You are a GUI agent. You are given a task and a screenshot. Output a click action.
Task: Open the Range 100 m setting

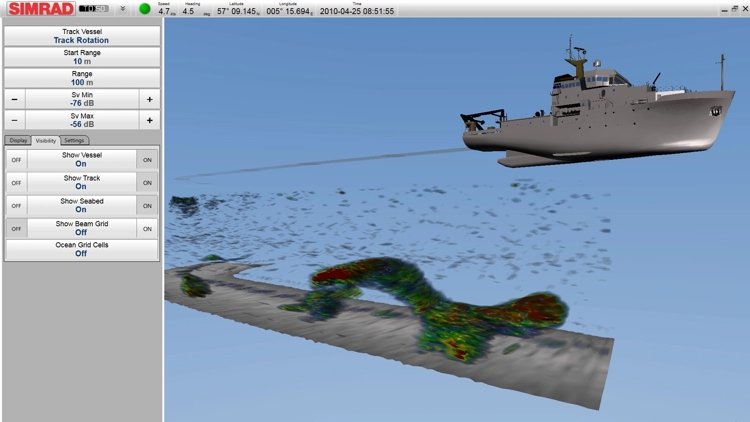pos(81,78)
